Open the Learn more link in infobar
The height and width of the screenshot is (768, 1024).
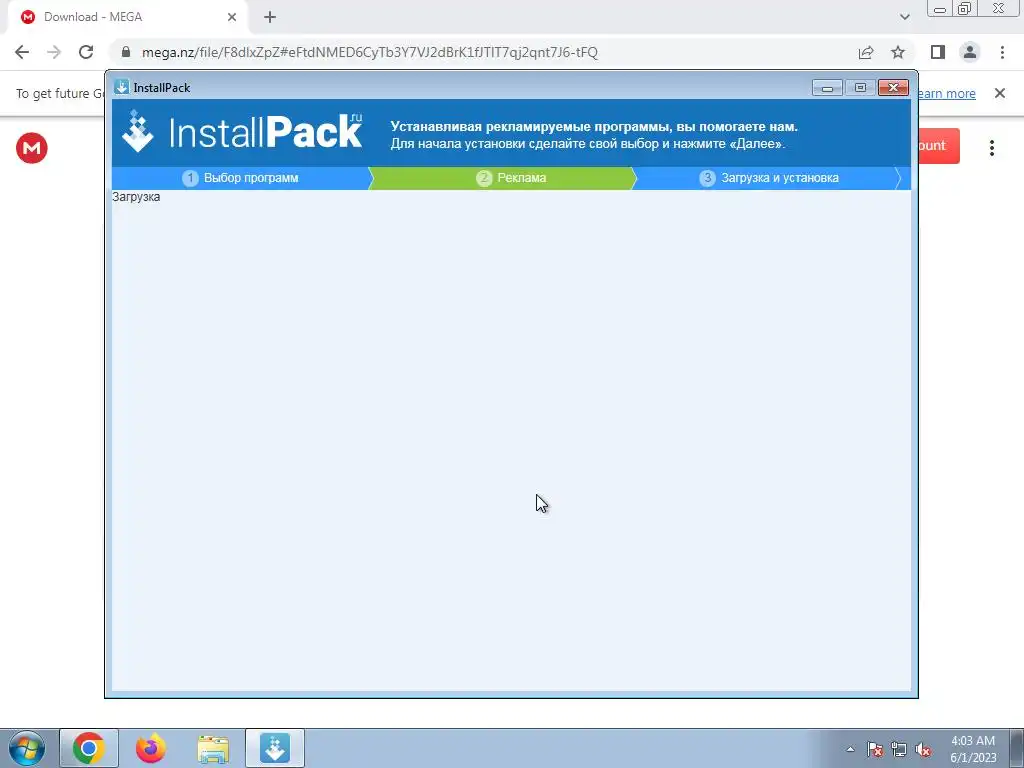pos(946,93)
